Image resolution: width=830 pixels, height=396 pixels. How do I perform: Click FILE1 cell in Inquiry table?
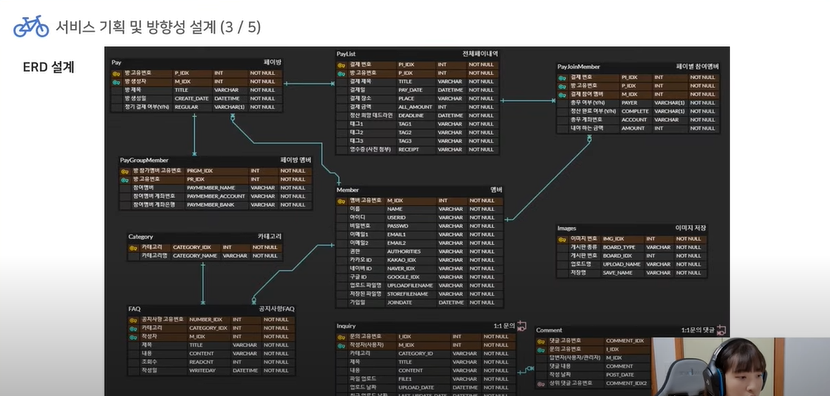click(x=423, y=379)
